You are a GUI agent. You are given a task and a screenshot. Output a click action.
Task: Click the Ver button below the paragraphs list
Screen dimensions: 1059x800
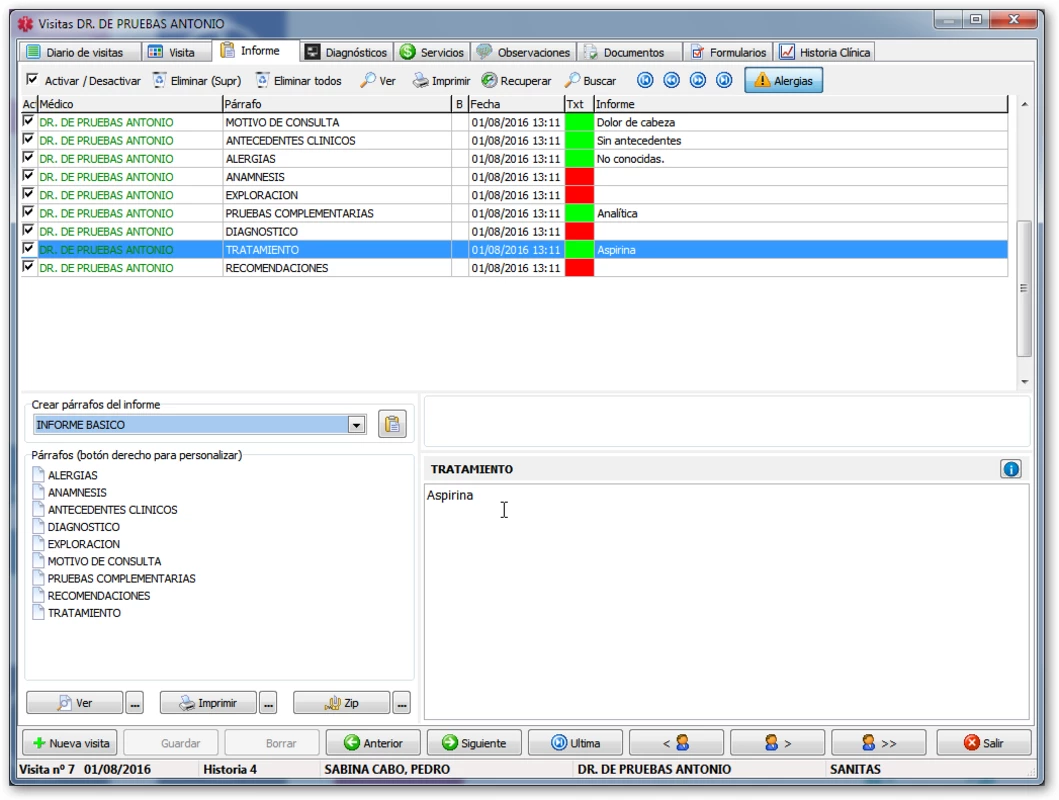pyautogui.click(x=75, y=703)
